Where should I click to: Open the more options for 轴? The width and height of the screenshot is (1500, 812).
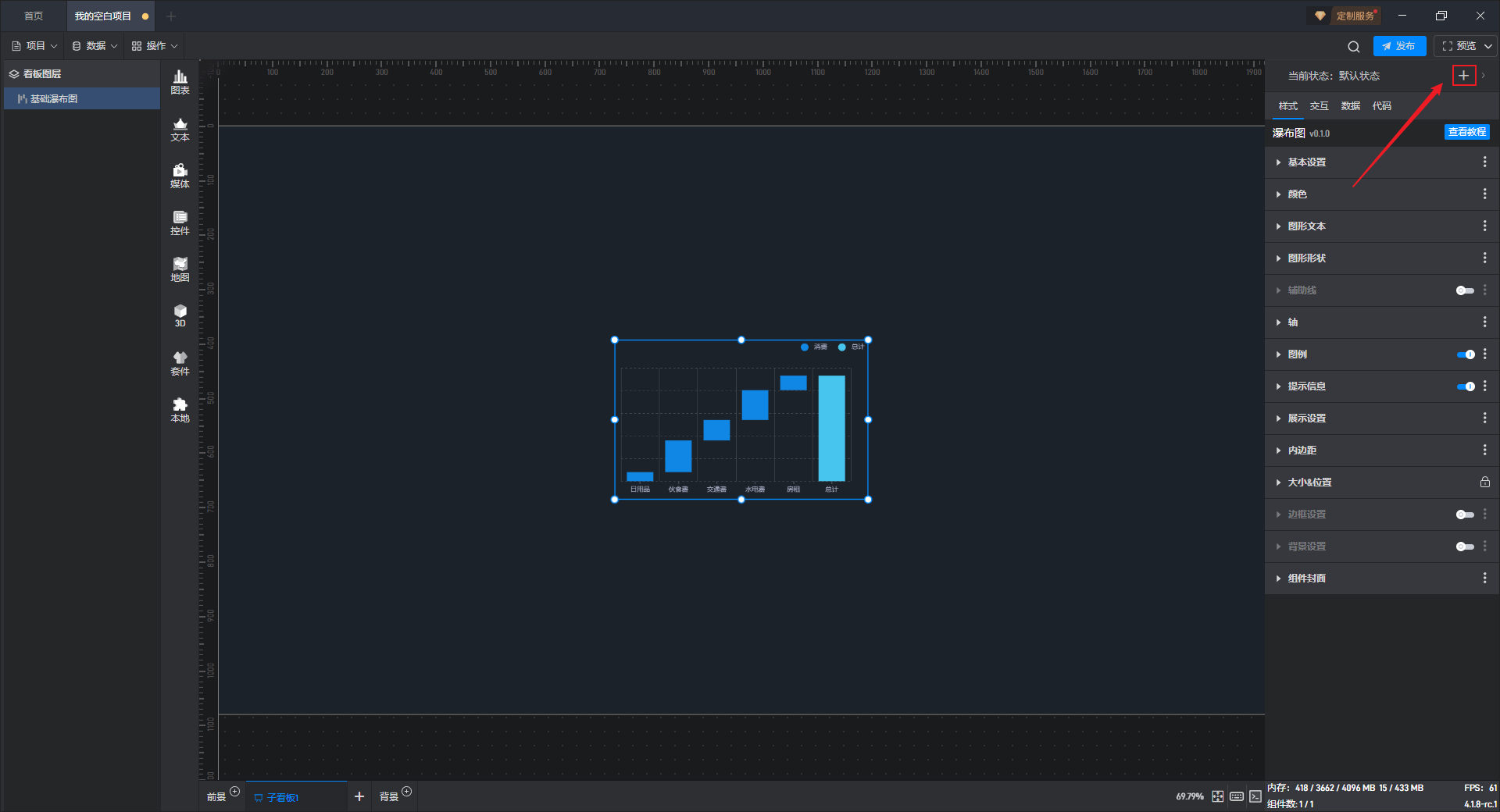pyautogui.click(x=1484, y=322)
